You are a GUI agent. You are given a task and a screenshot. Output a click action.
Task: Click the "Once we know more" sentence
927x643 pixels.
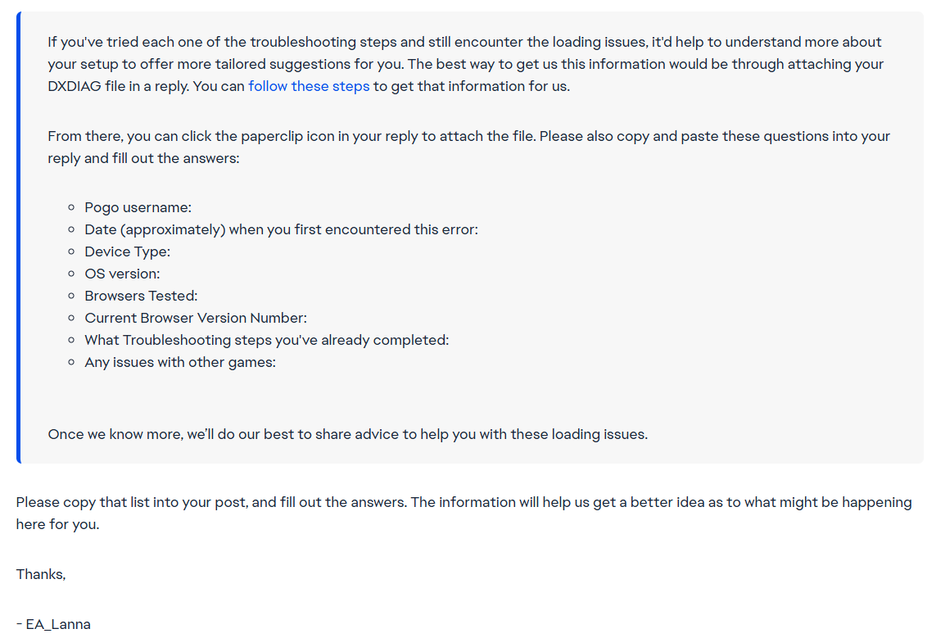pyautogui.click(x=347, y=434)
